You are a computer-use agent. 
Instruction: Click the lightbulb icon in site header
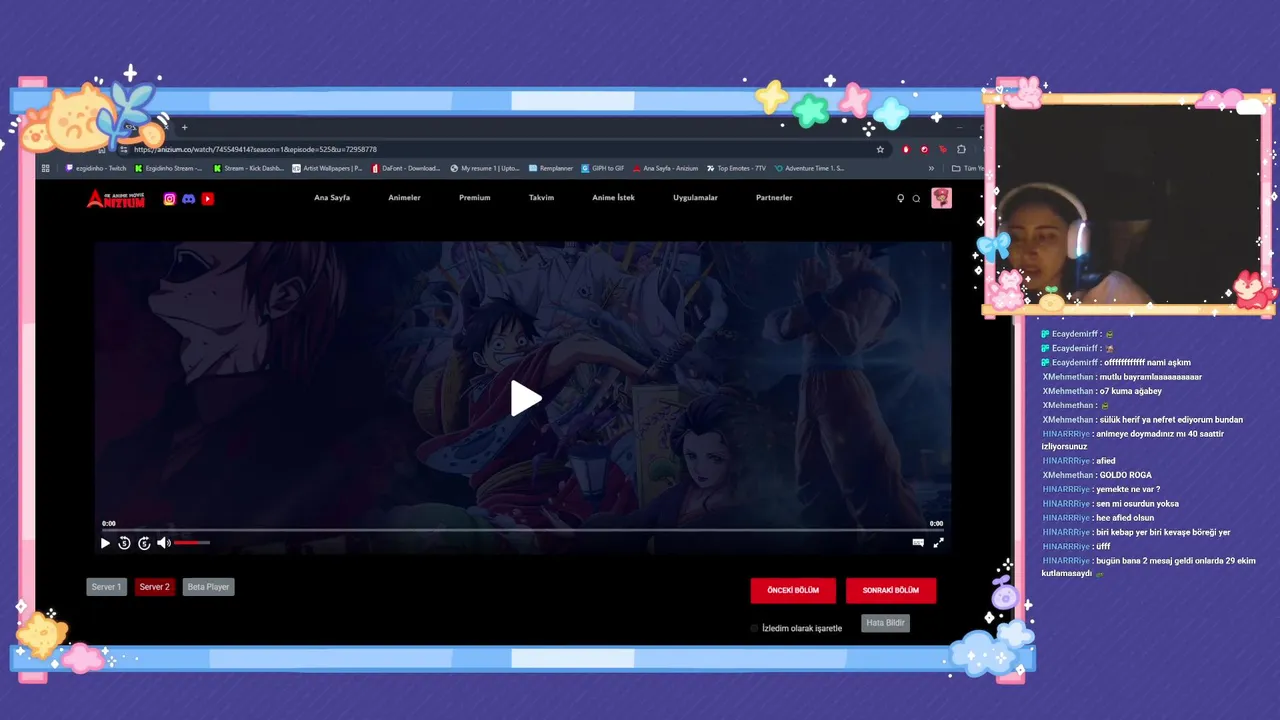point(900,198)
